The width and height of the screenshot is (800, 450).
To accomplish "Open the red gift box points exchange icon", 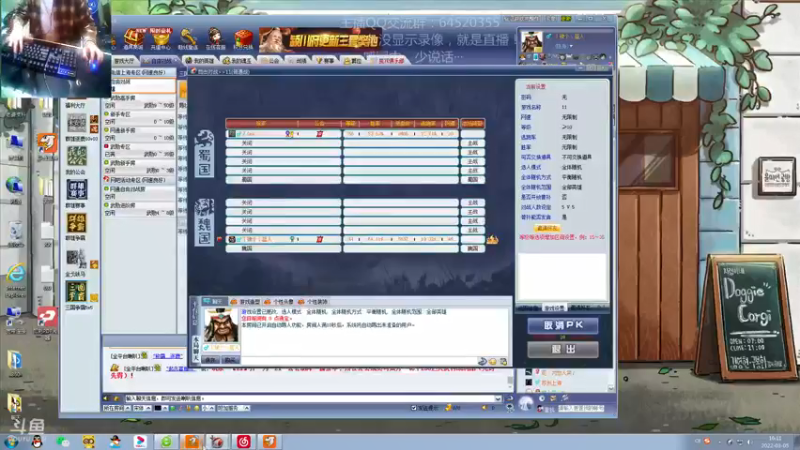I will (x=243, y=38).
